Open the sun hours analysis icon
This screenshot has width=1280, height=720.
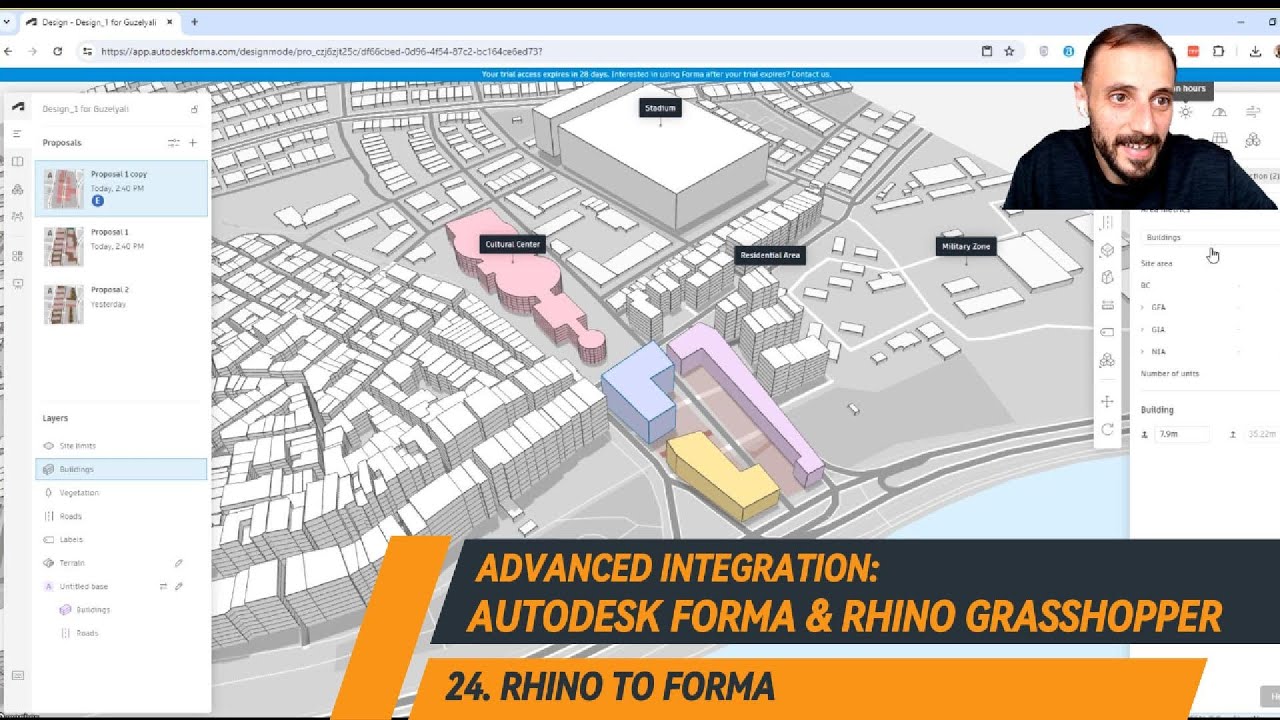point(1185,112)
